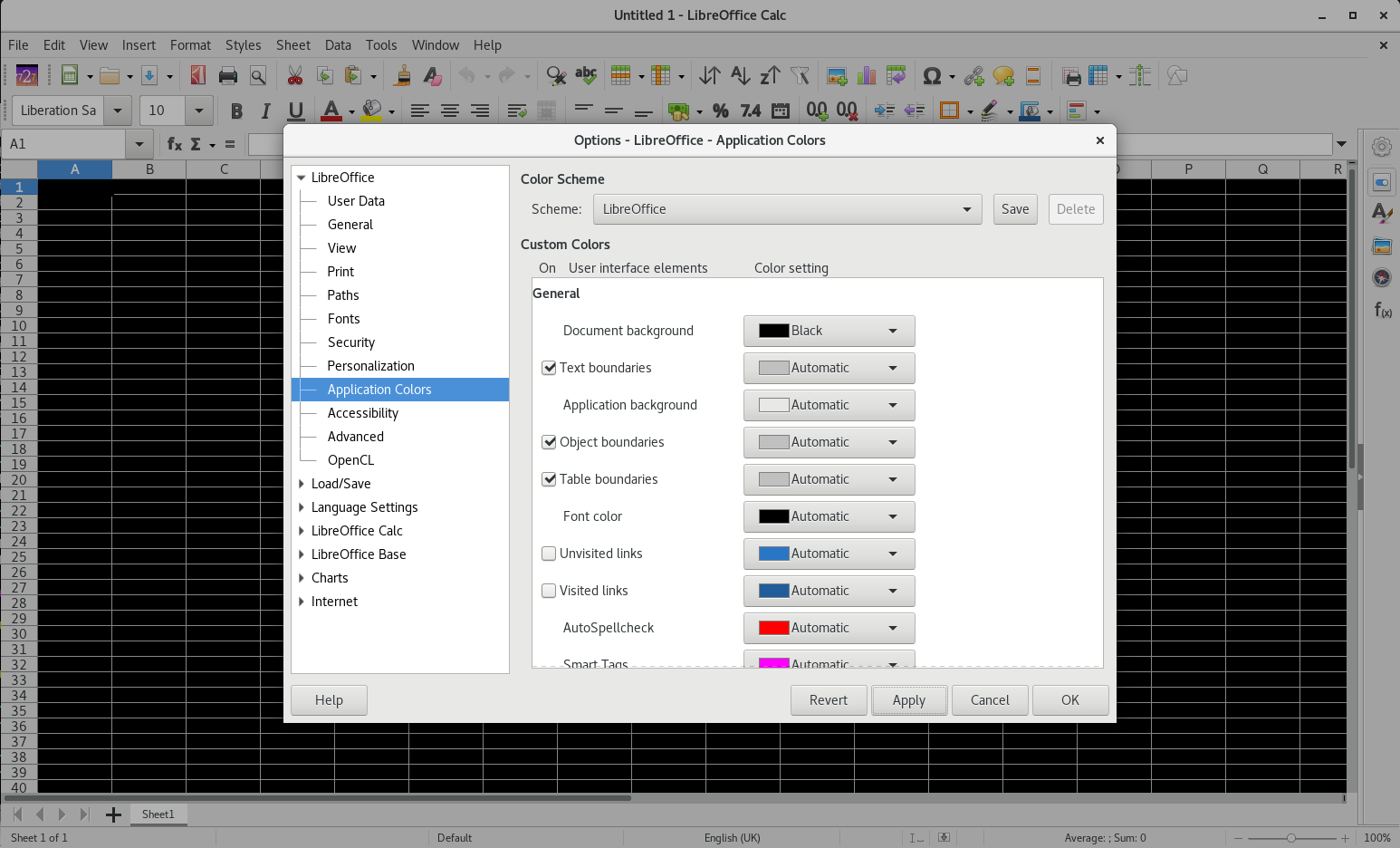
Task: Toggle Bold formatting icon
Action: point(236,111)
